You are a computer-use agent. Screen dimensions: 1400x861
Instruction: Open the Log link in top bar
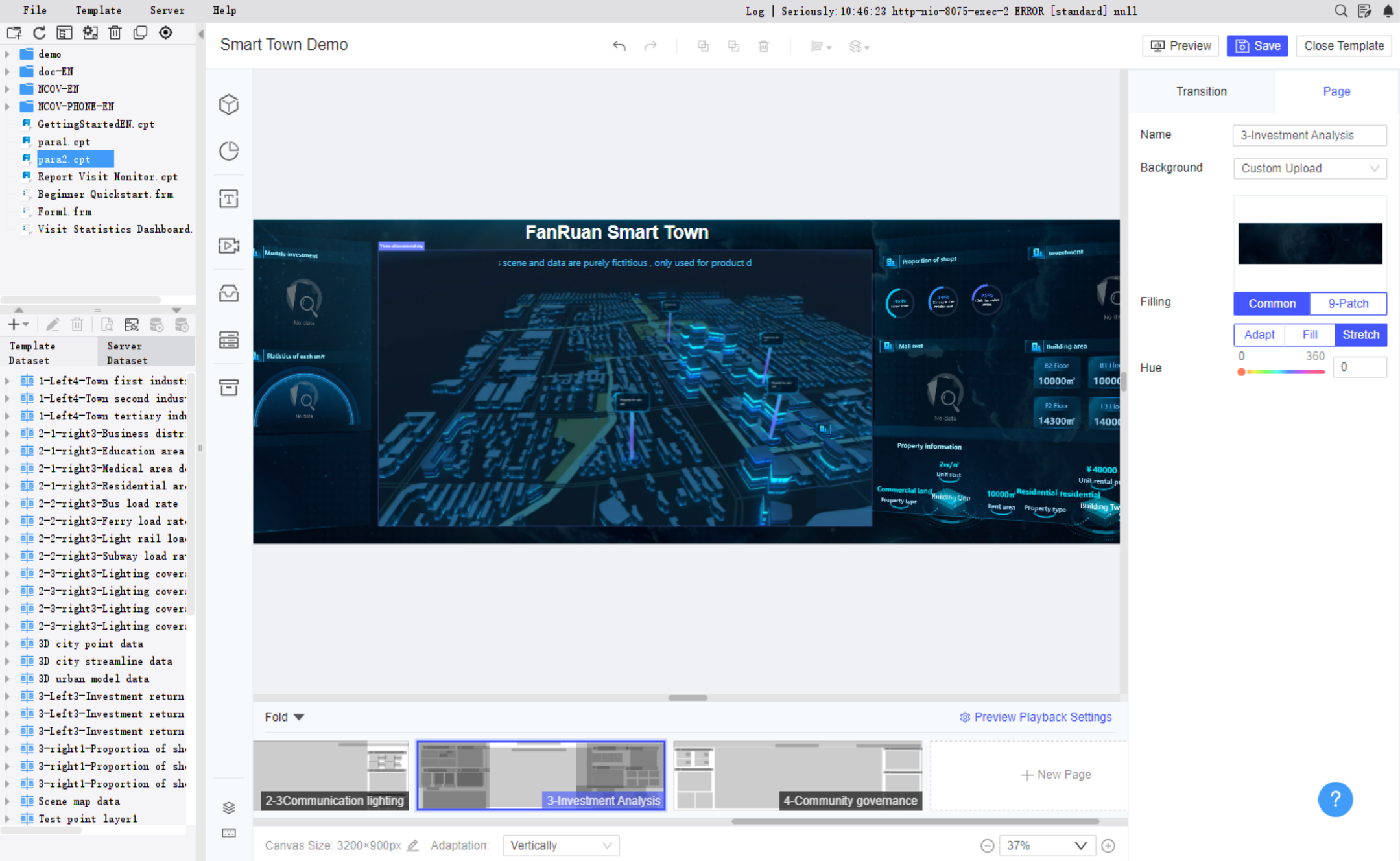pos(754,11)
